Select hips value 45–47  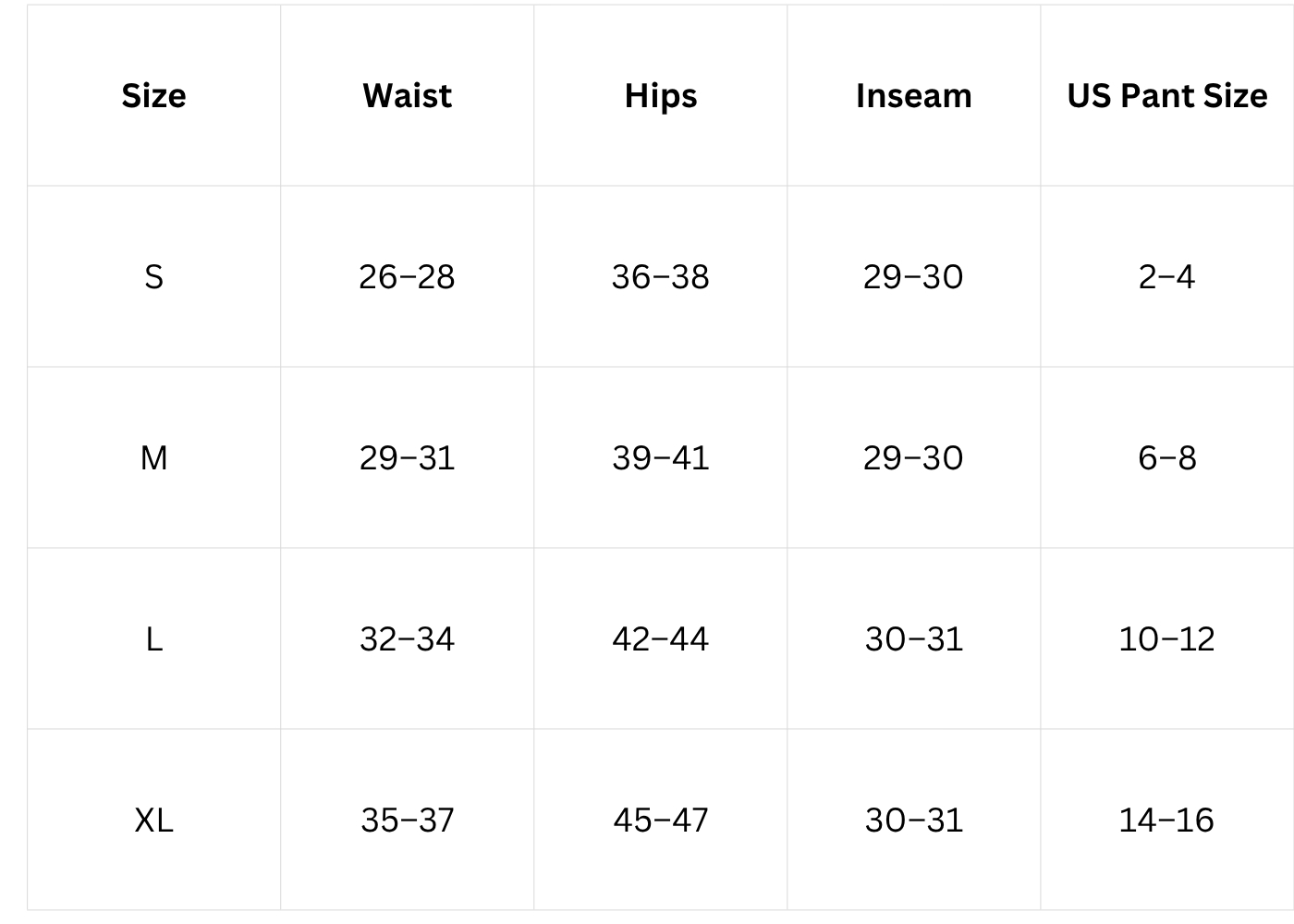pos(660,820)
